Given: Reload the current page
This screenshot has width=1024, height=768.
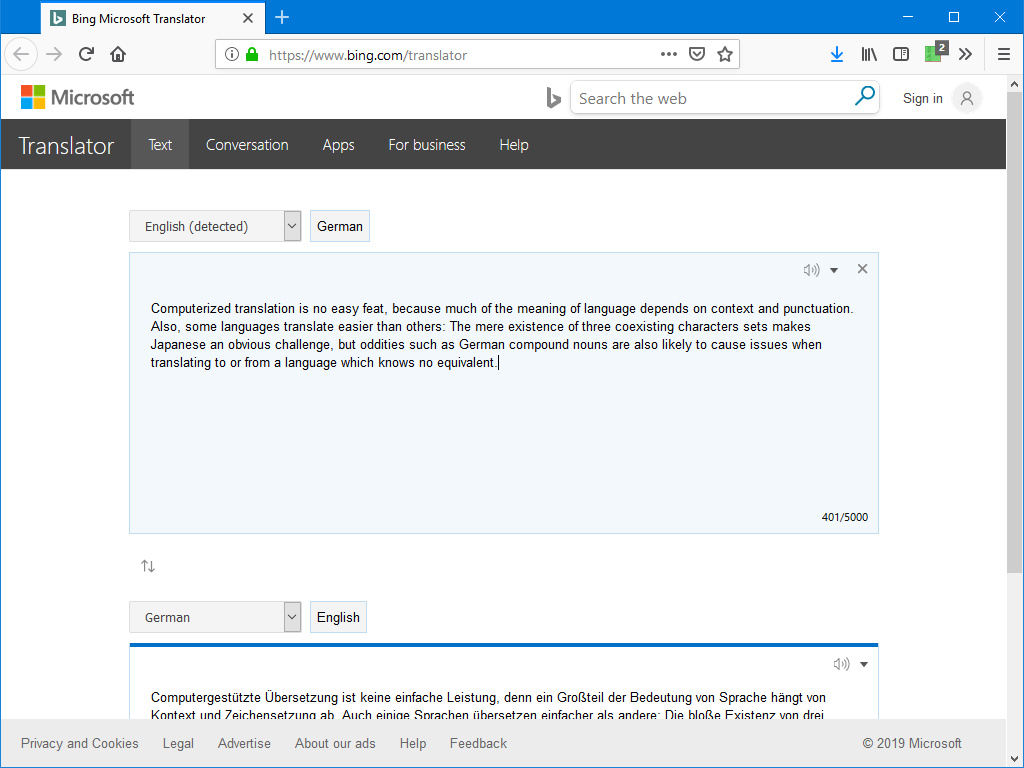Looking at the screenshot, I should click(x=86, y=54).
